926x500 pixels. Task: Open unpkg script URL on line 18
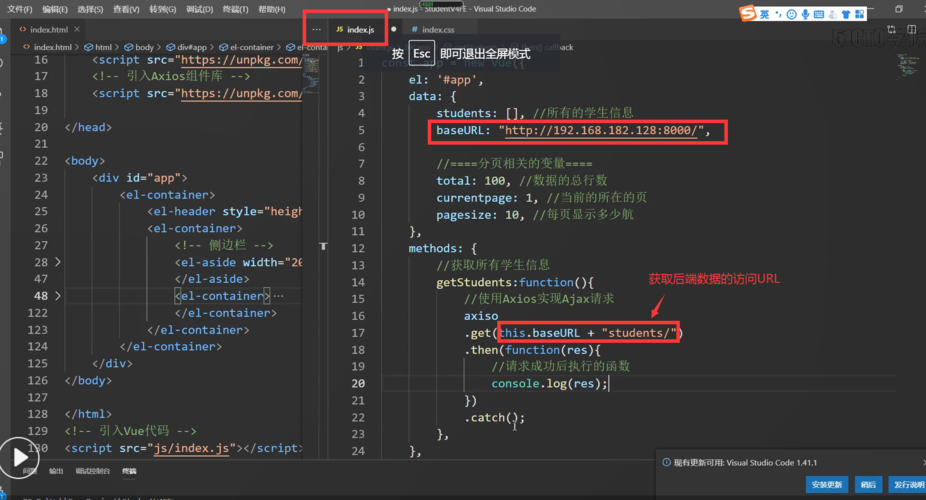tap(242, 93)
